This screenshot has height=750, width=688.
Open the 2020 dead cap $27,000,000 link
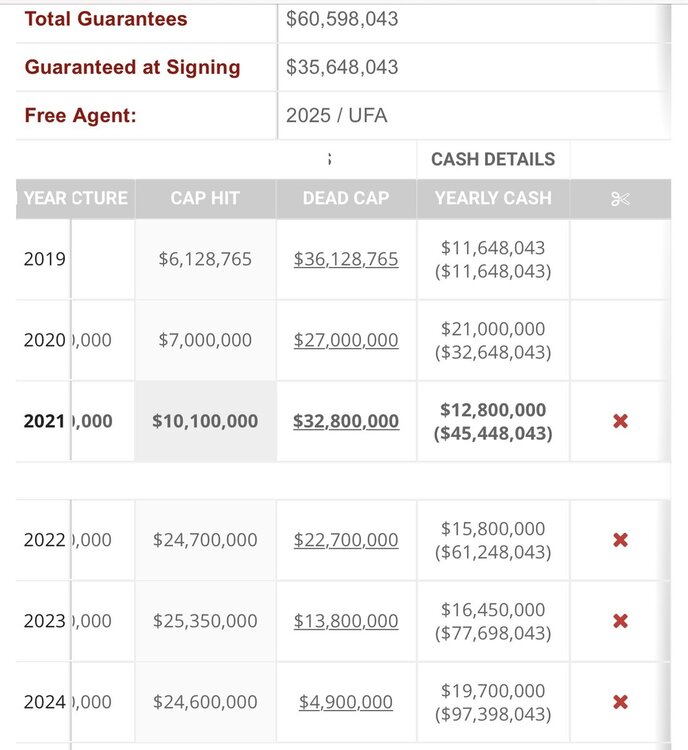346,340
